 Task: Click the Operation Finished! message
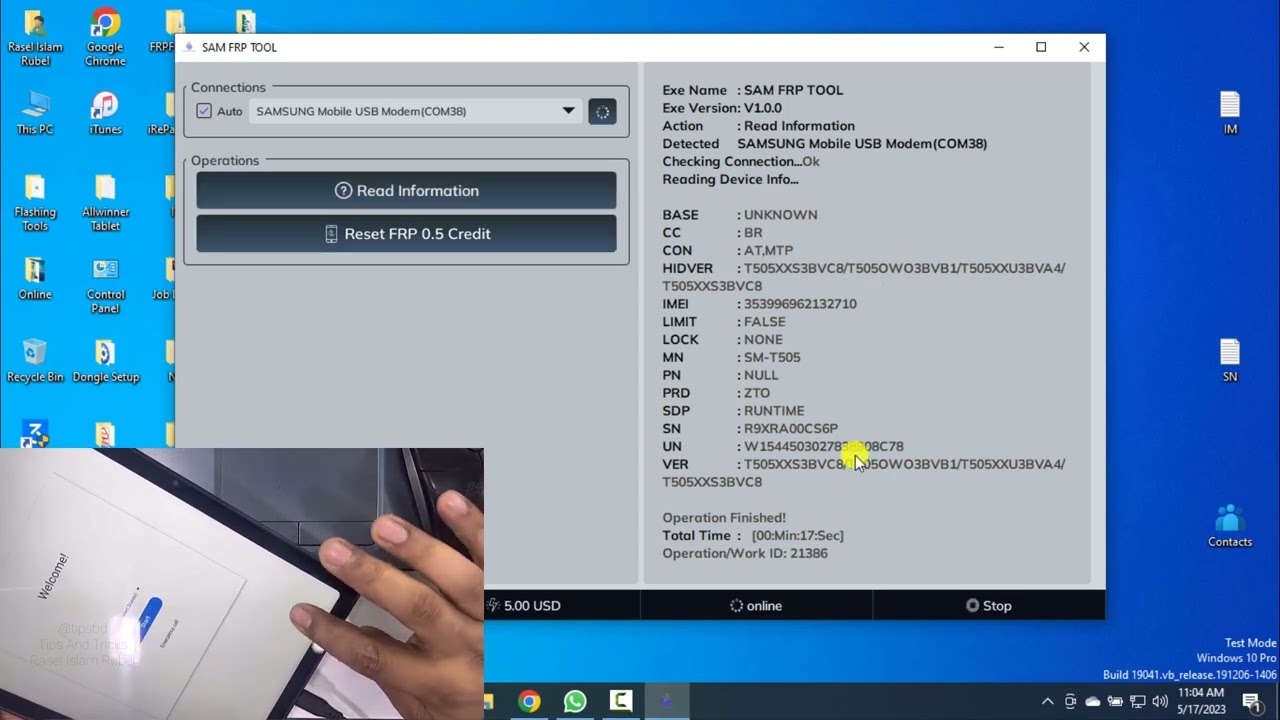724,518
